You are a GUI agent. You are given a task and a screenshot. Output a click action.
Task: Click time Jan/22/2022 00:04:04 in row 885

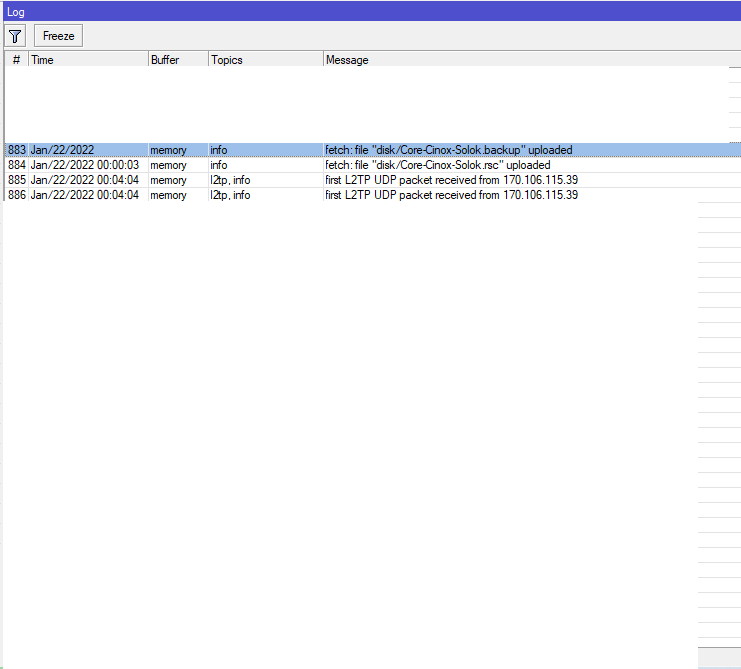click(x=85, y=180)
